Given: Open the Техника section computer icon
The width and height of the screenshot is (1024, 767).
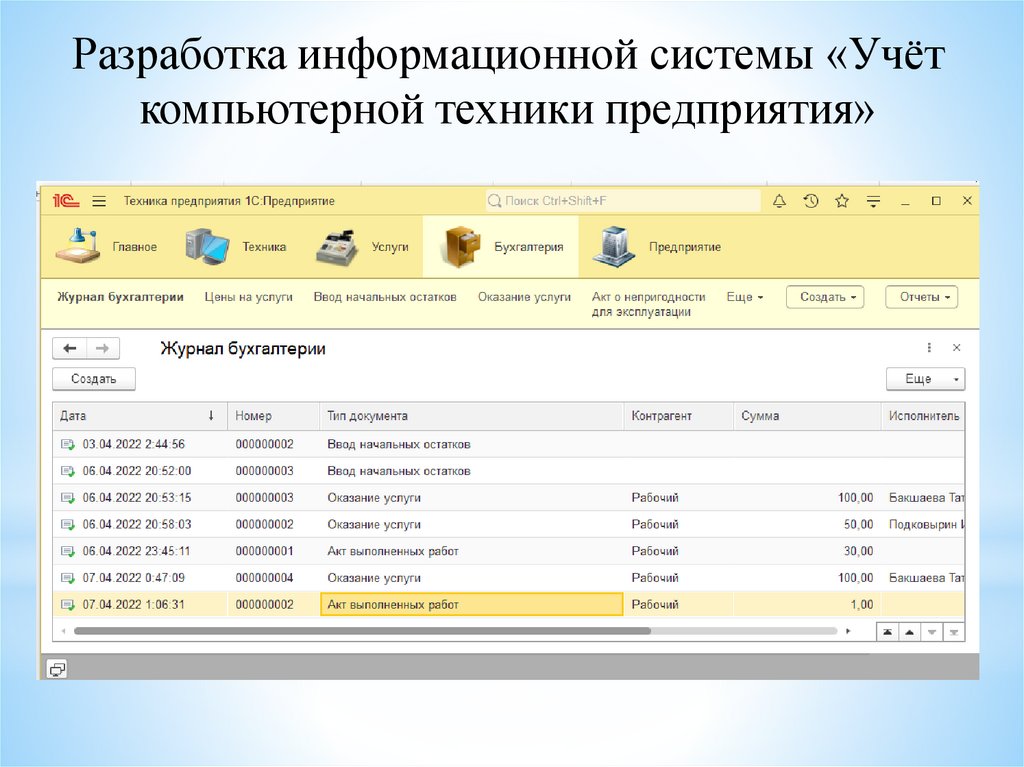Looking at the screenshot, I should (208, 246).
